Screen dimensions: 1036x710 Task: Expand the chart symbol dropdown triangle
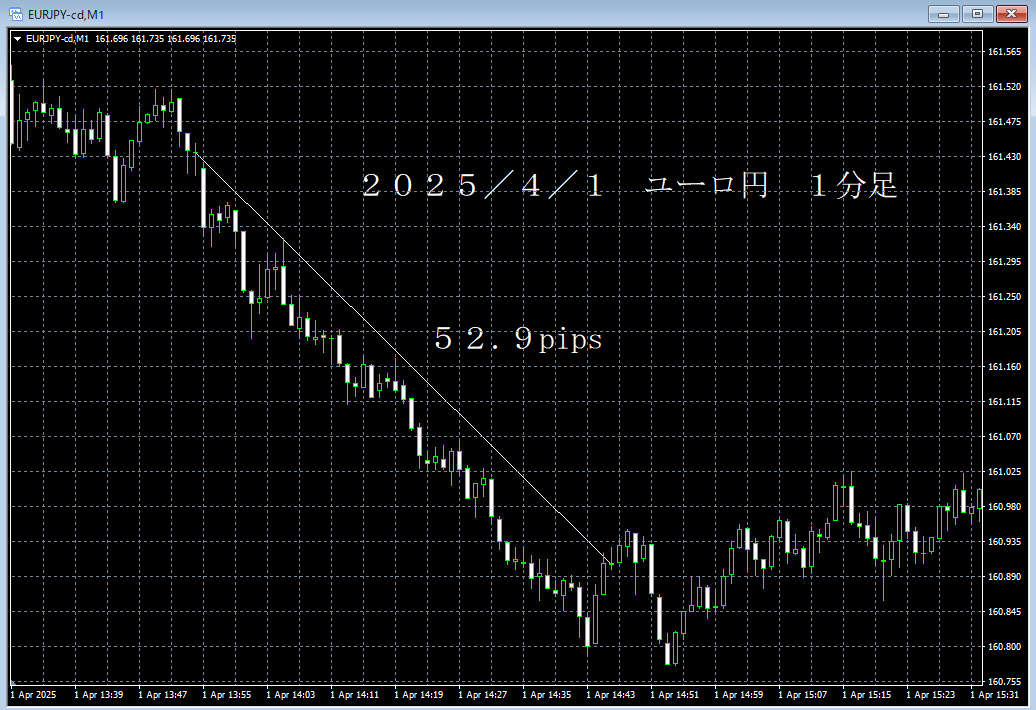pos(17,39)
